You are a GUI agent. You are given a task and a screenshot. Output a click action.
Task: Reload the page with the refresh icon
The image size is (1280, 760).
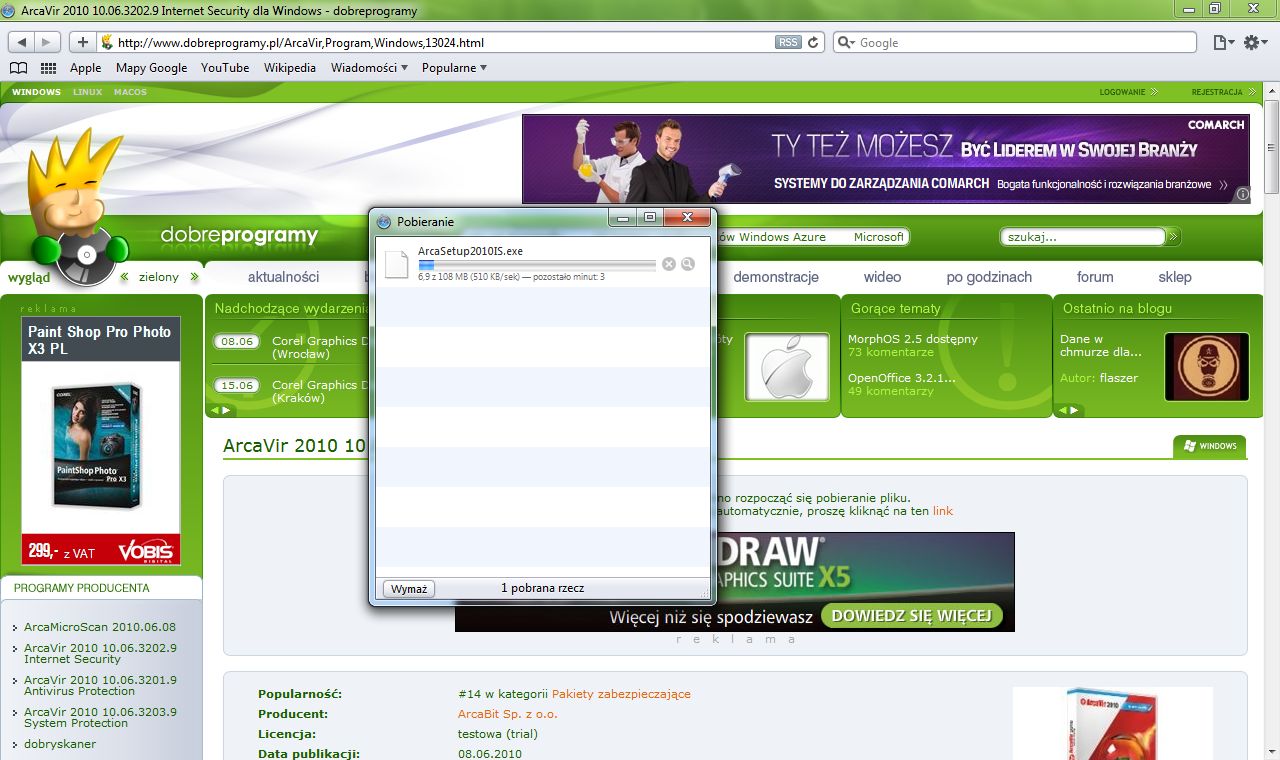pyautogui.click(x=814, y=42)
